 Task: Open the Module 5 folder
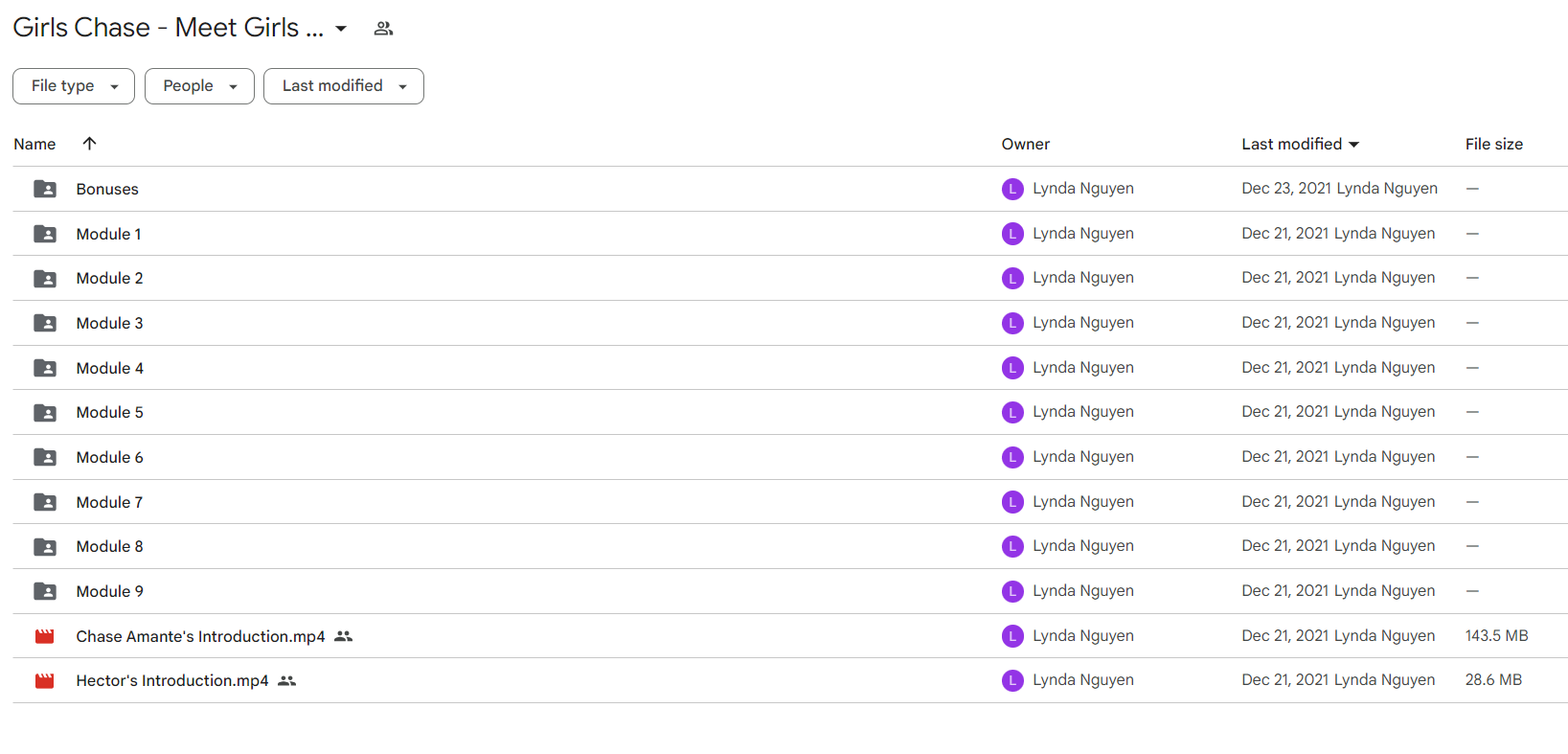point(110,412)
